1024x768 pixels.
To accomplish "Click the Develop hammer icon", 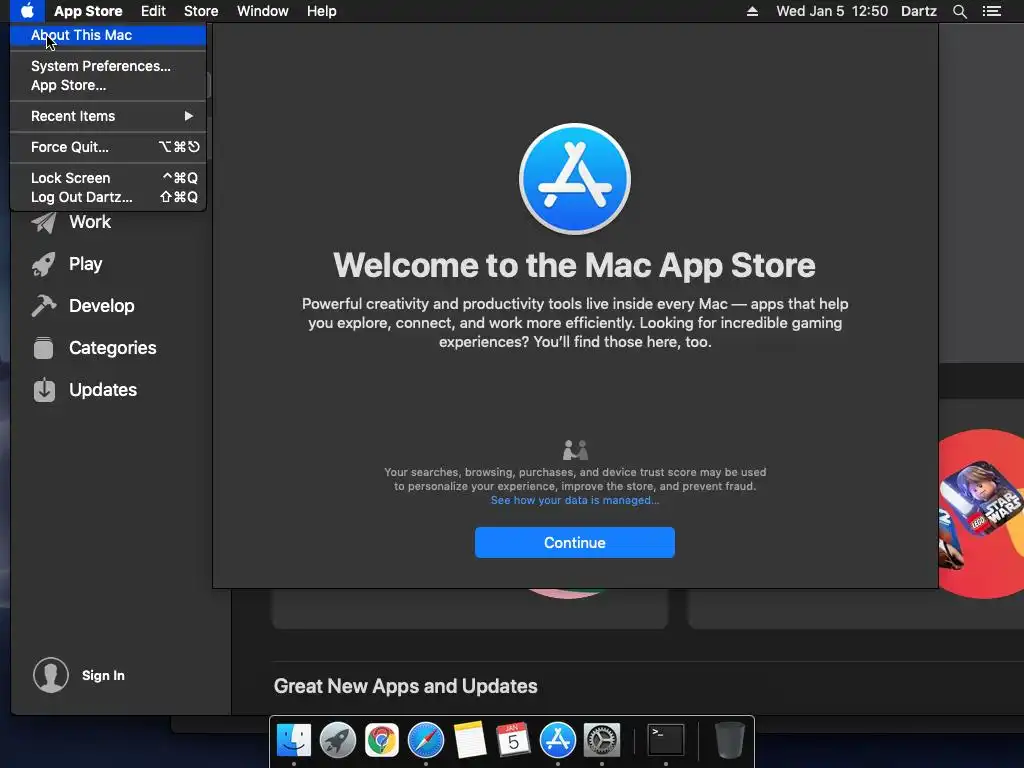I will tap(44, 306).
